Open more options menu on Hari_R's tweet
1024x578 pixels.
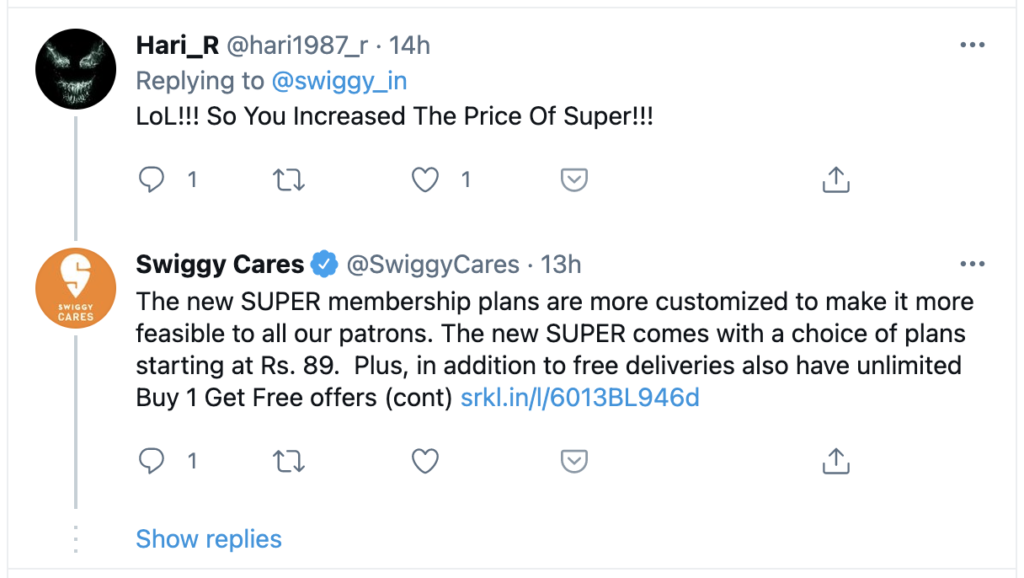coord(972,46)
